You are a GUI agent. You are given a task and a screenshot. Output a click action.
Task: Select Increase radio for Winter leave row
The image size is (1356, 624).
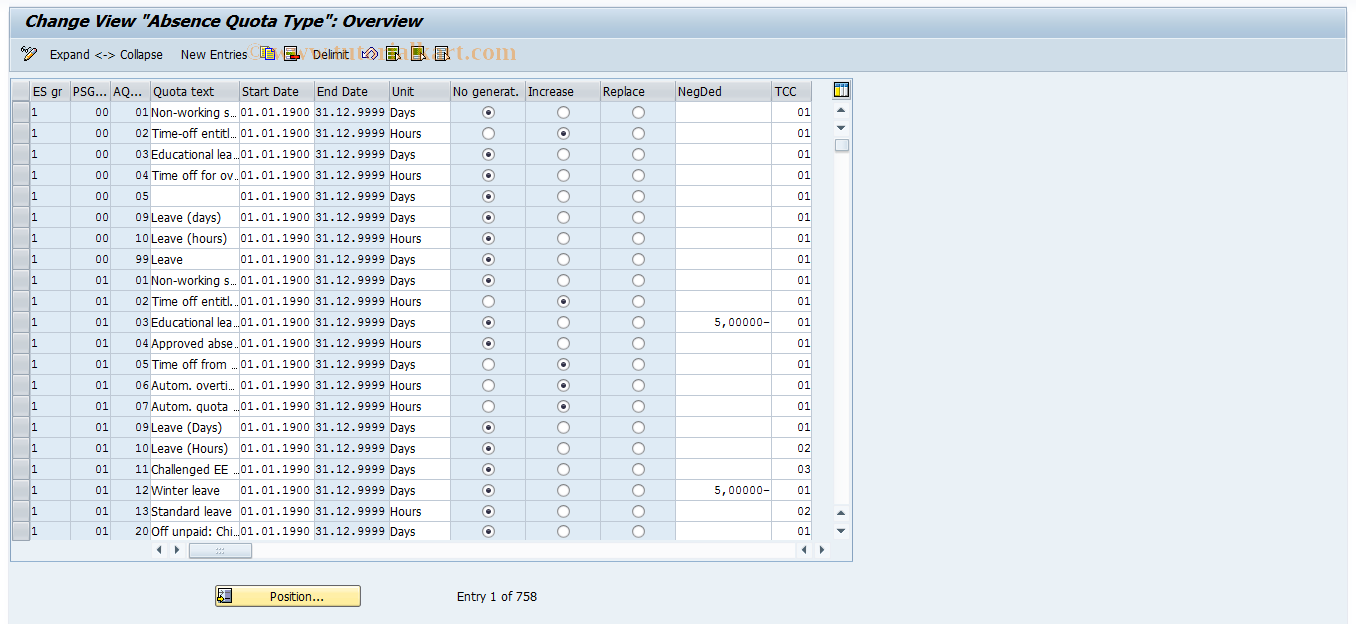[x=564, y=490]
